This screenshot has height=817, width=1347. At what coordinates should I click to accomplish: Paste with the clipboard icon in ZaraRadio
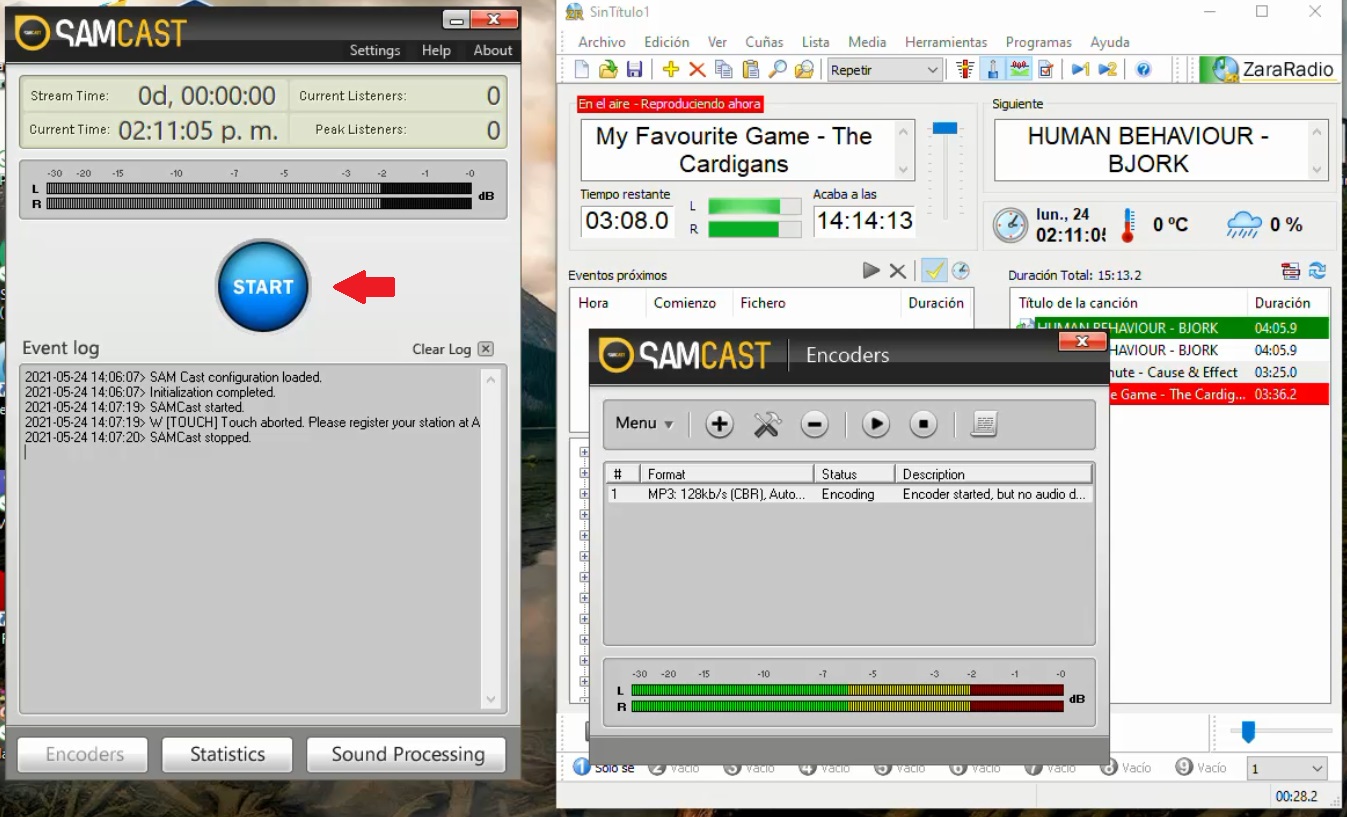[x=750, y=69]
